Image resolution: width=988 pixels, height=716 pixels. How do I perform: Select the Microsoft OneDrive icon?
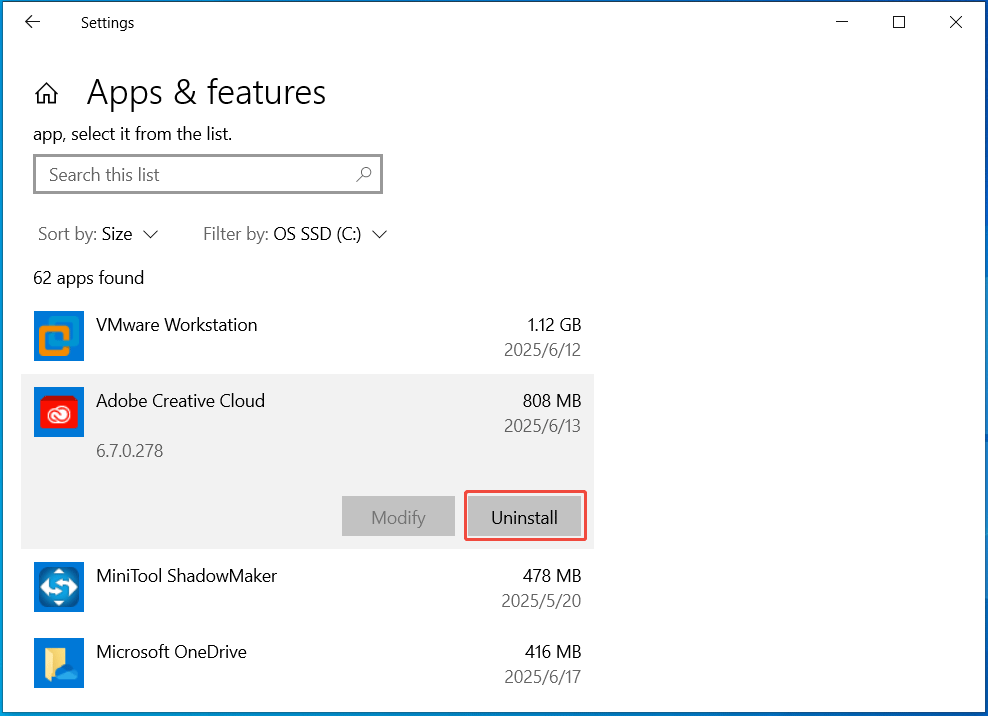(59, 663)
